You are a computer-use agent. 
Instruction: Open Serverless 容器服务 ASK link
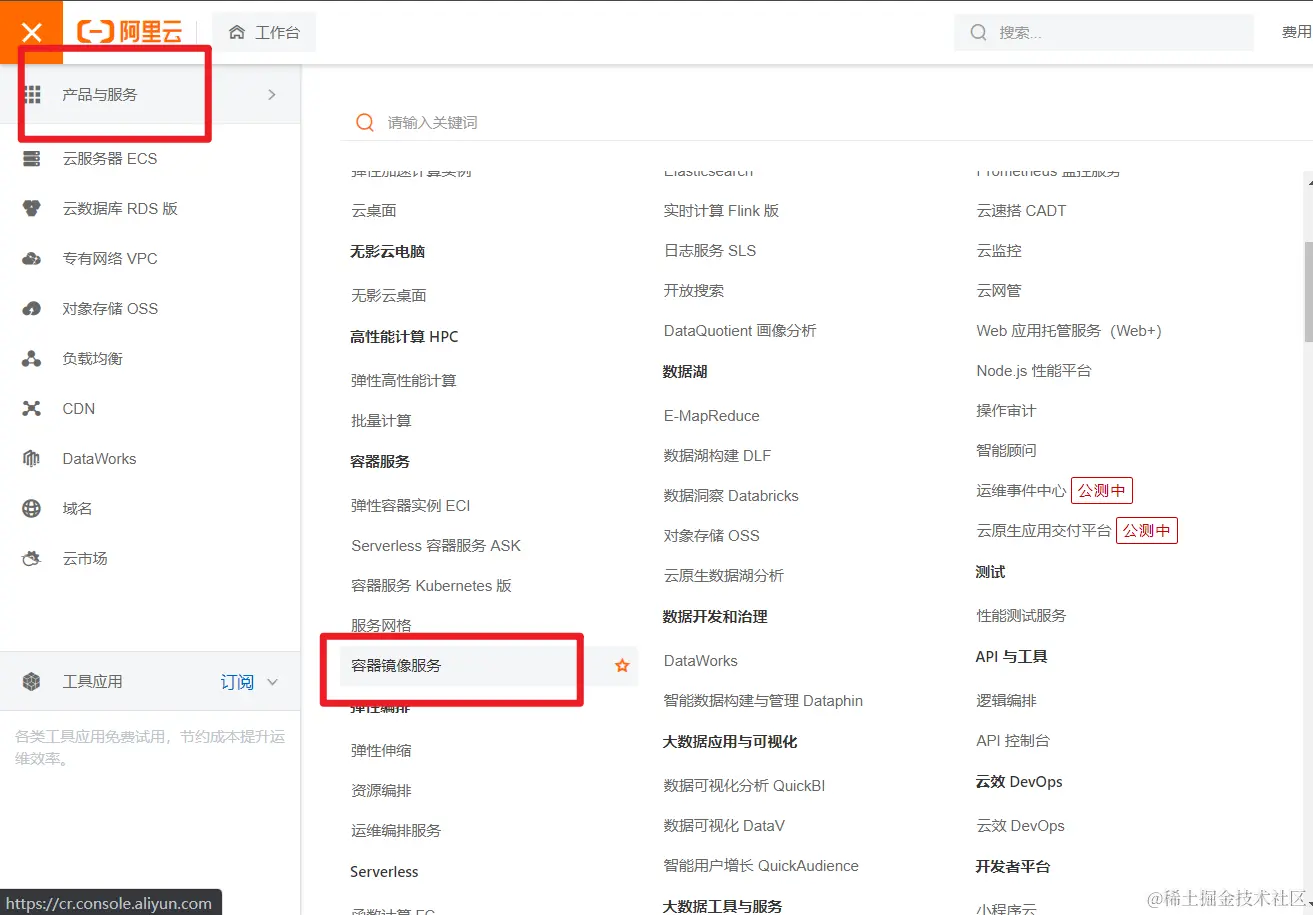click(x=436, y=546)
